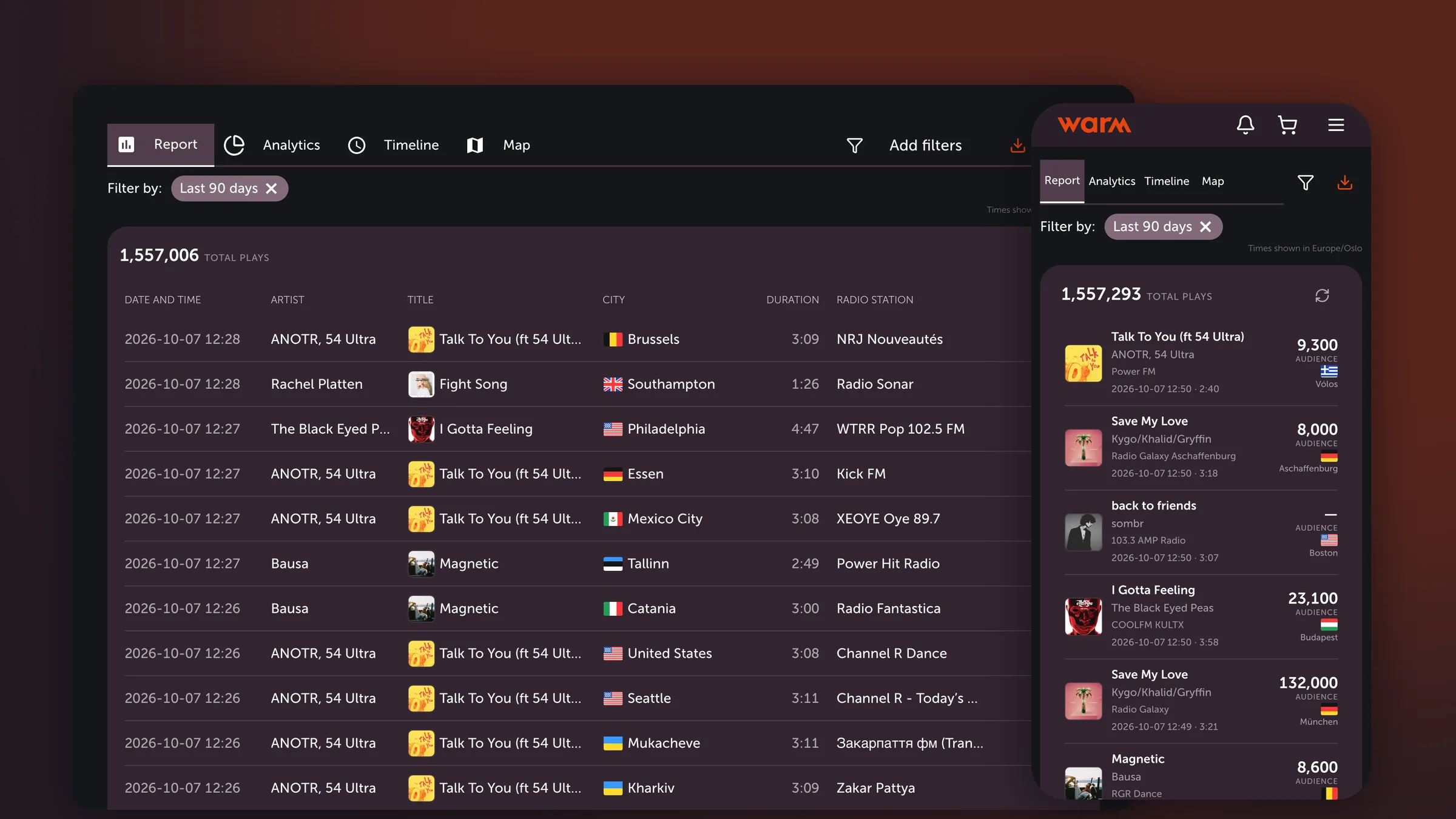This screenshot has width=1456, height=819.
Task: Click the Magnetic thumbnail in the Tallinn row
Action: (421, 564)
